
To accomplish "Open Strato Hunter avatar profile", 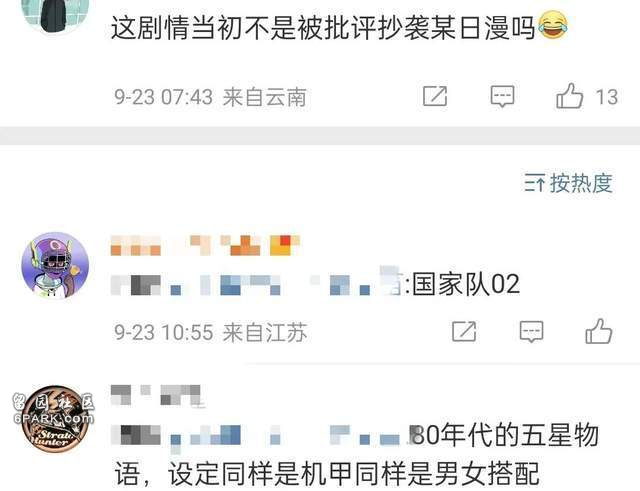I will click(x=55, y=418).
